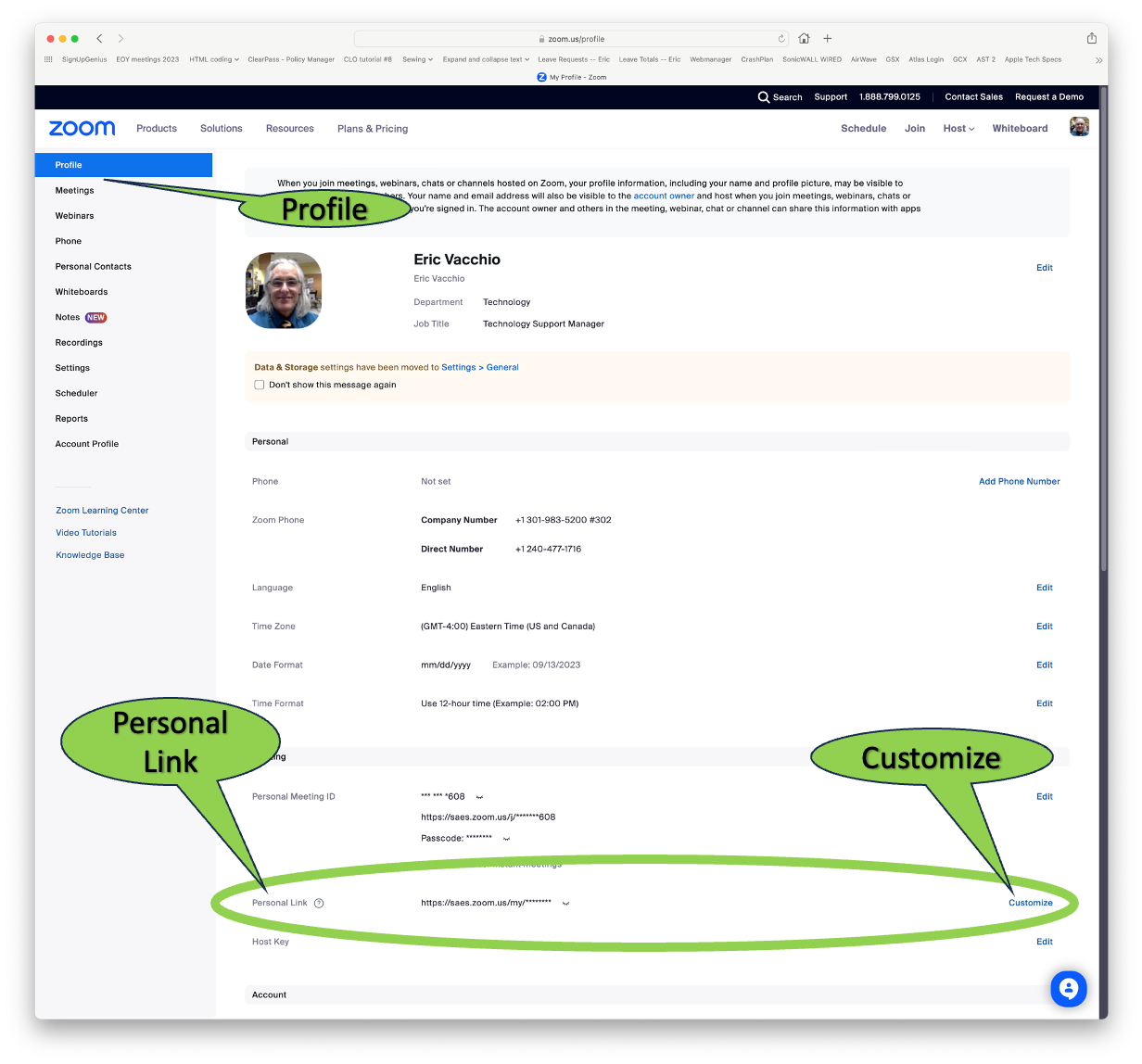Click the Zoom logo
Viewport: 1142px width, 1064px height.
pyautogui.click(x=82, y=128)
